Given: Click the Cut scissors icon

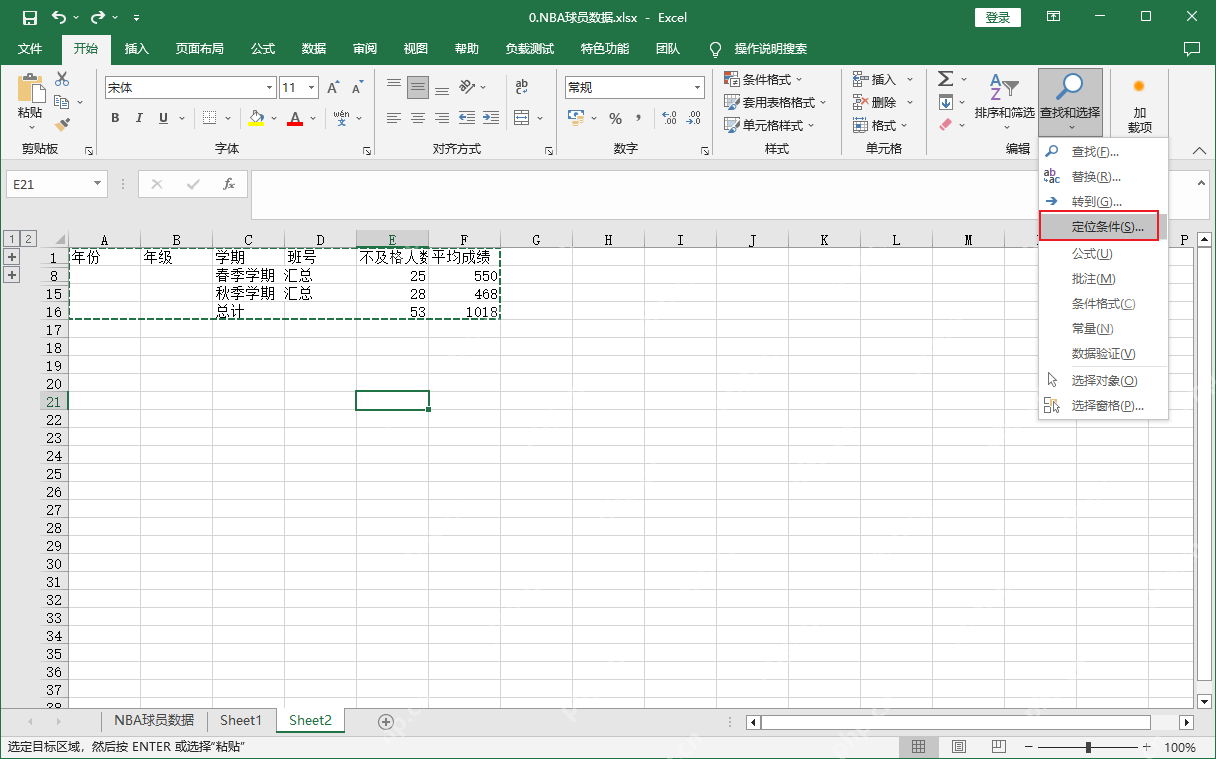Looking at the screenshot, I should click(62, 79).
